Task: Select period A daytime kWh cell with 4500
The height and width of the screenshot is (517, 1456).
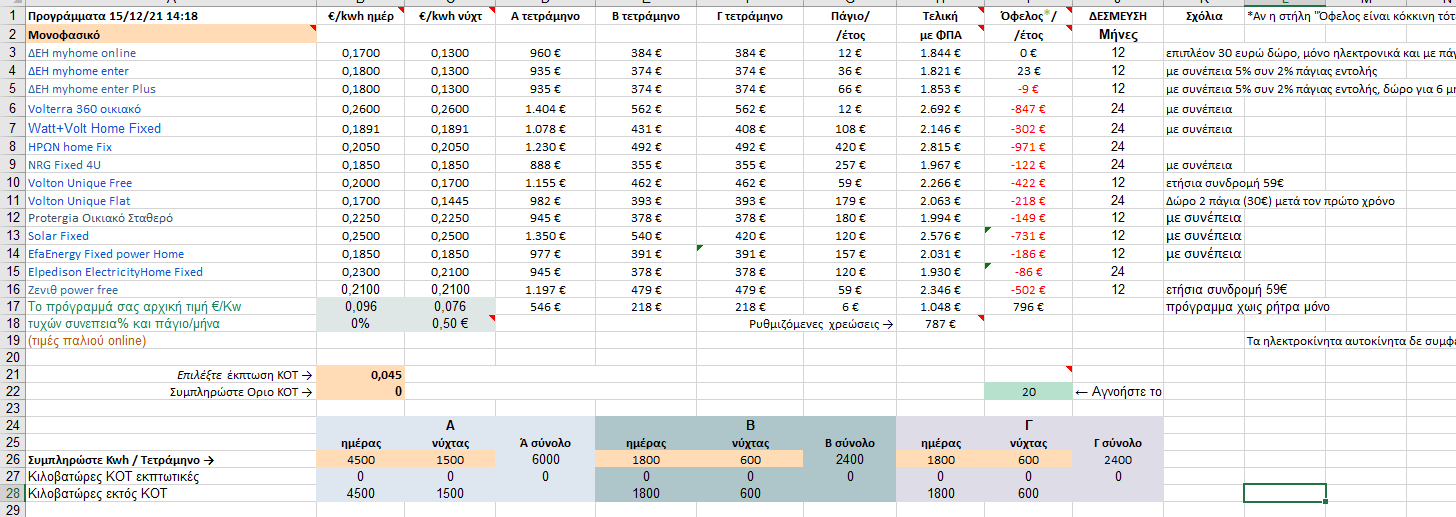Action: (360, 460)
